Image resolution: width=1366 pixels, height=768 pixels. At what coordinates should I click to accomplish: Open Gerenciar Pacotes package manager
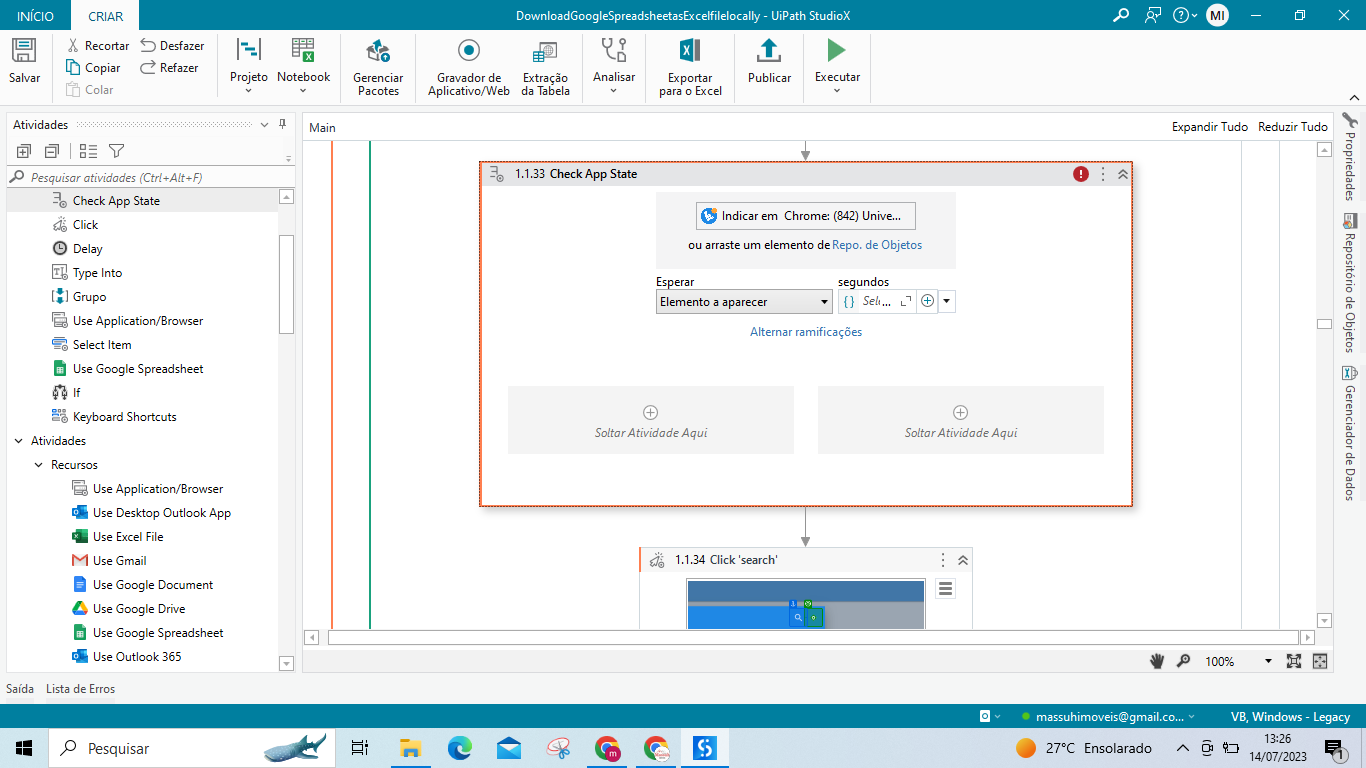pyautogui.click(x=378, y=67)
